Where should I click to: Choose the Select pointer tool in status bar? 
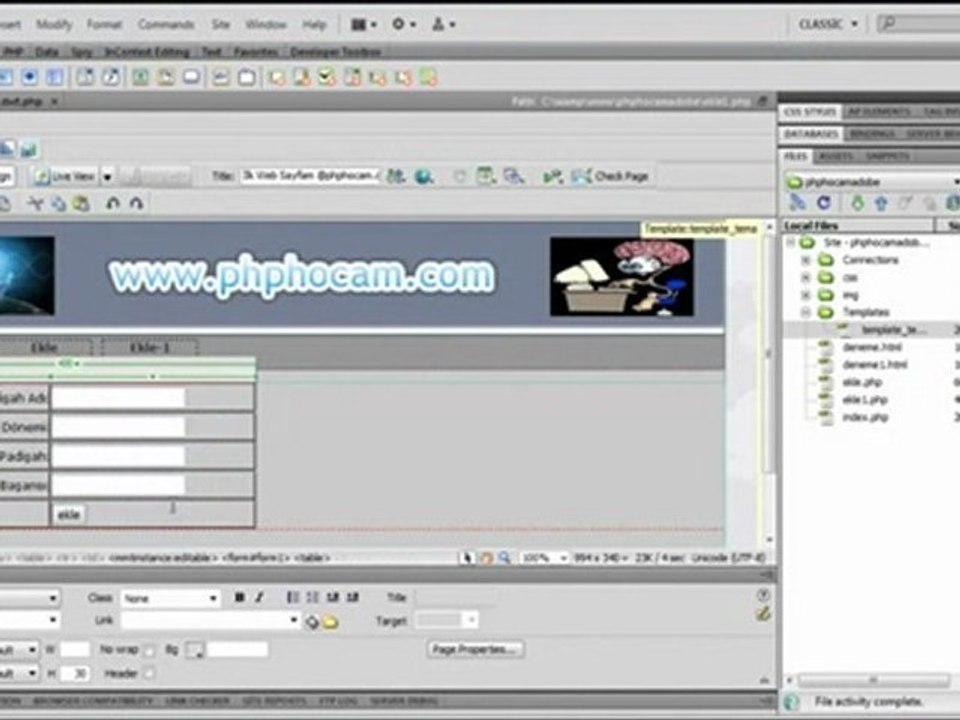[468, 558]
